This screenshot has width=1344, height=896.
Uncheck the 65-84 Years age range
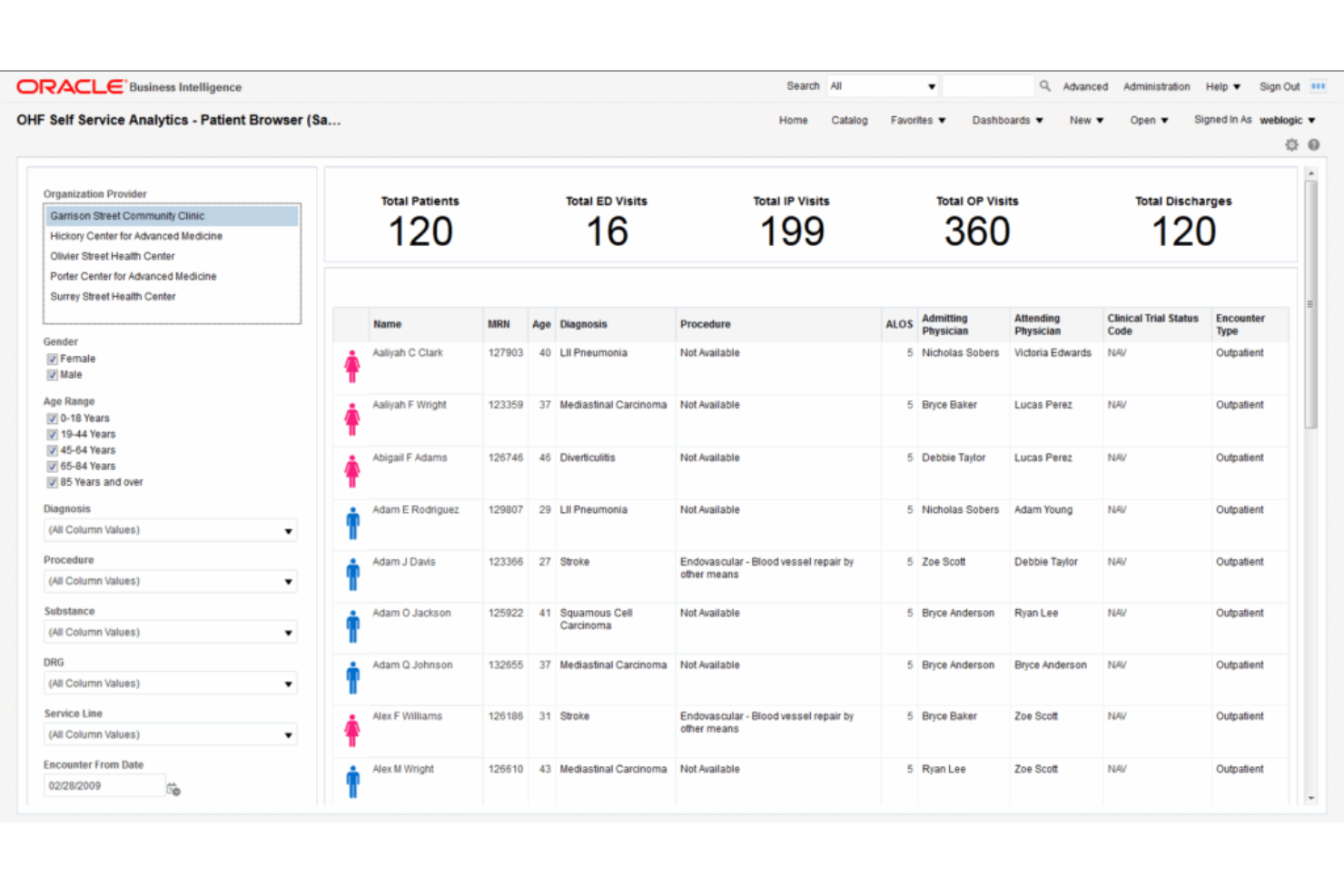coord(53,467)
